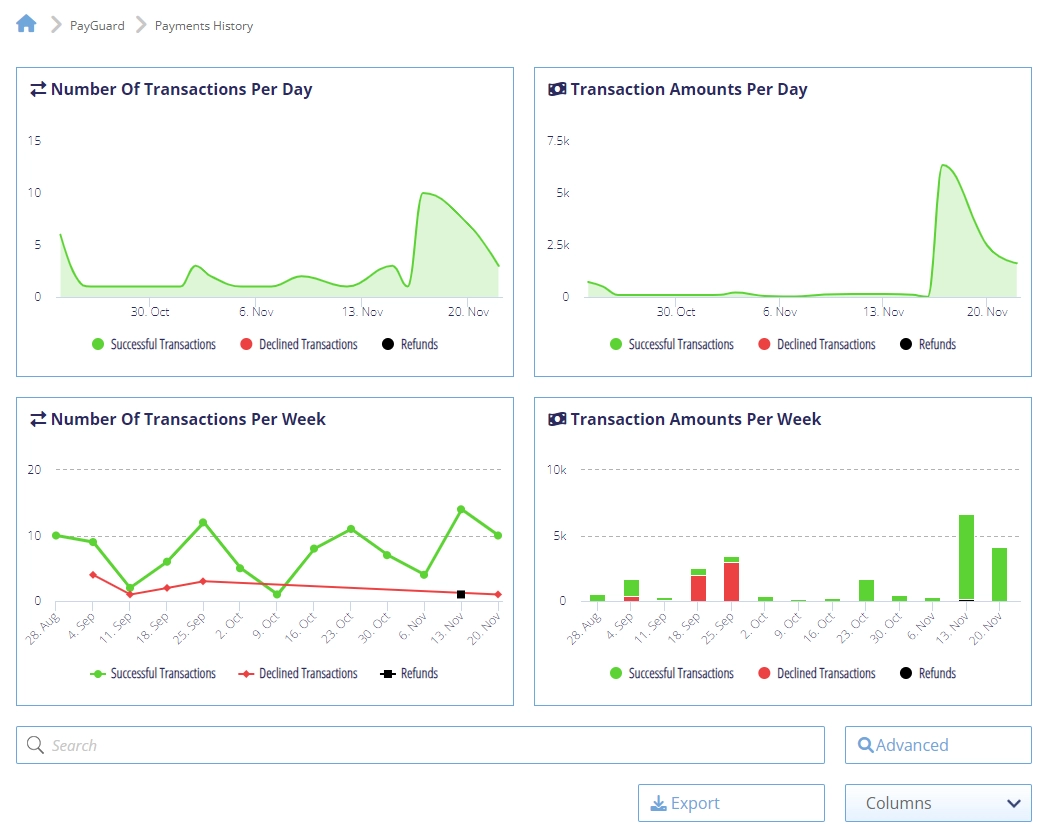Image resolution: width=1050 pixels, height=834 pixels.
Task: Click money icon beside Transaction Amounts Per Week
Action: coord(557,419)
